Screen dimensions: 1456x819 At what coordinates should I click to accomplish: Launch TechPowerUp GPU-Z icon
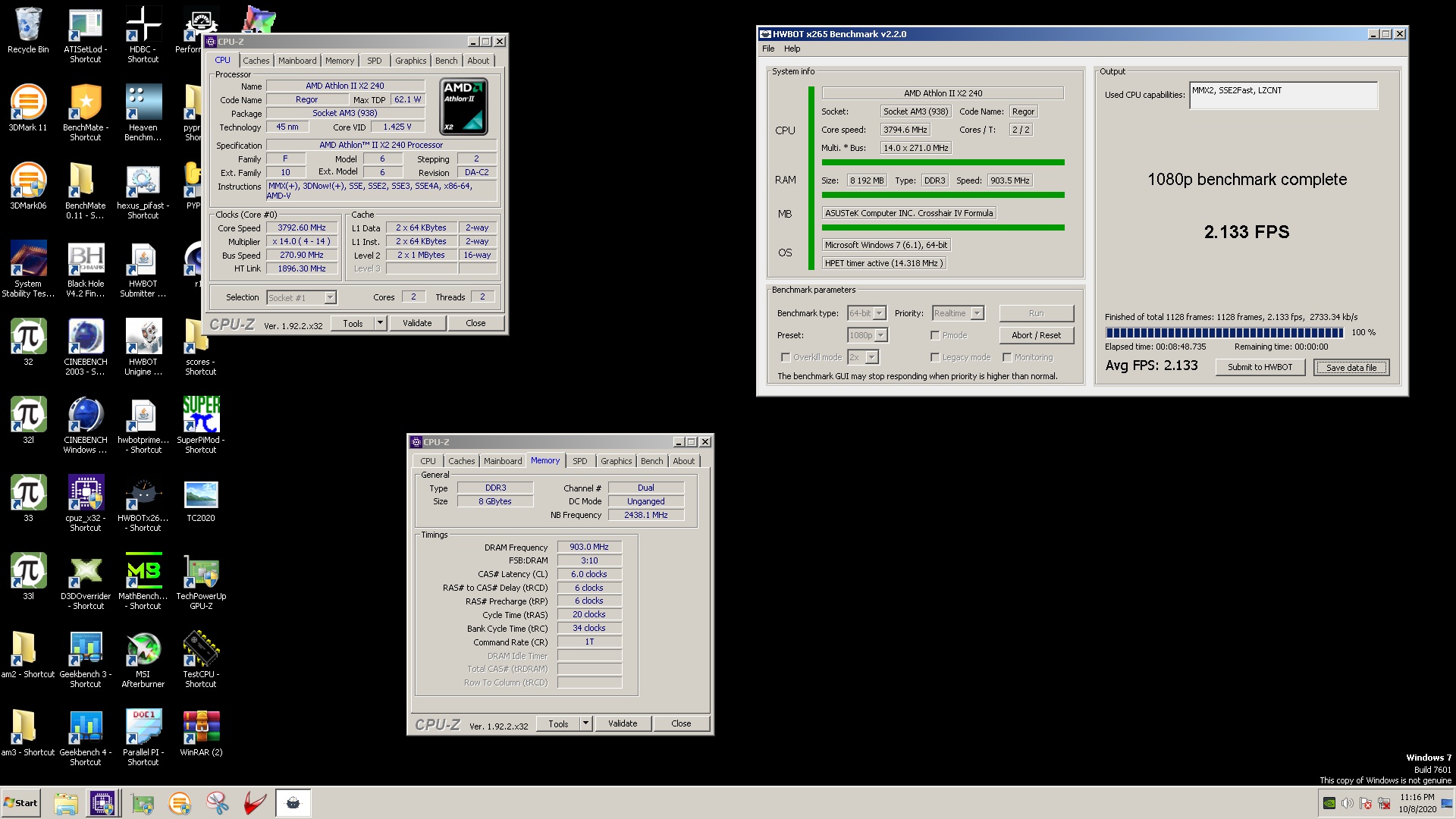tap(201, 581)
